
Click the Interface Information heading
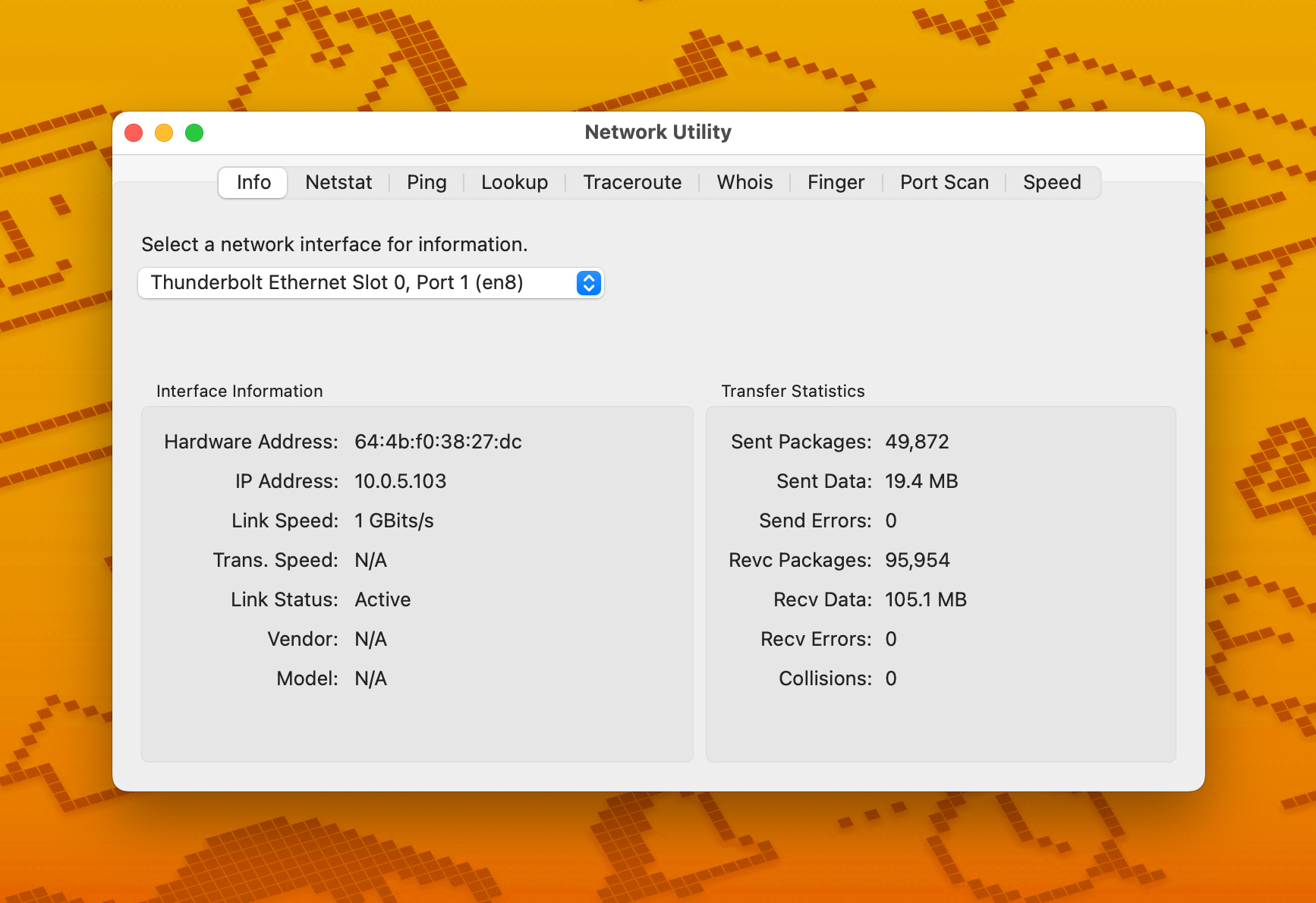pyautogui.click(x=240, y=391)
